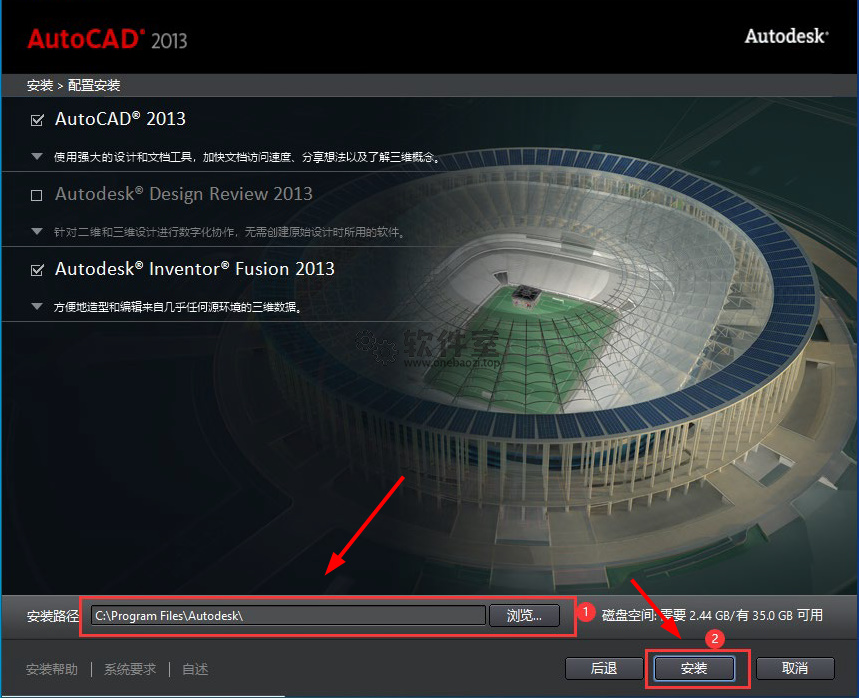
Task: Click the 安装 > 配置安装 breadcrumb text
Action: (73, 85)
